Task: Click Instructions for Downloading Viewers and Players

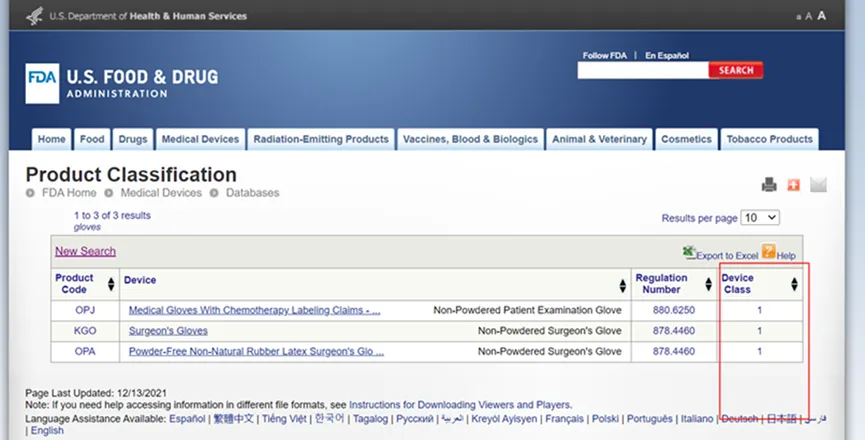Action: tap(460, 405)
